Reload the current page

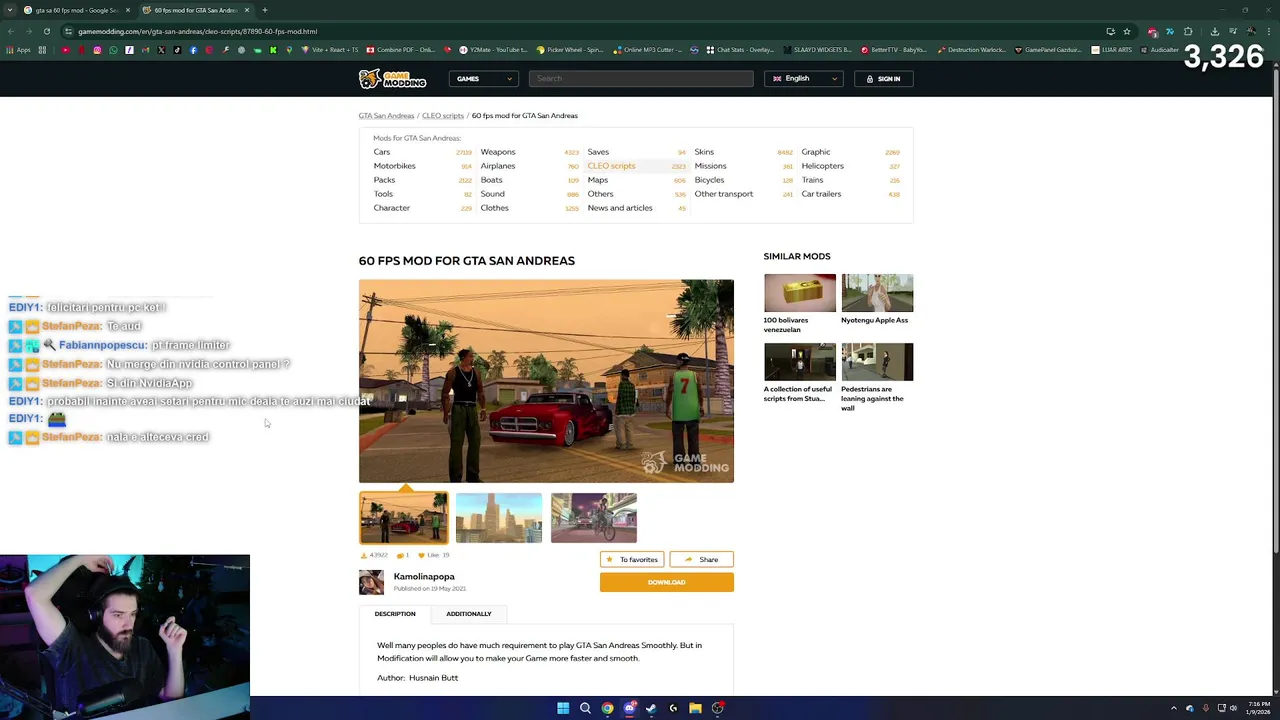(46, 31)
